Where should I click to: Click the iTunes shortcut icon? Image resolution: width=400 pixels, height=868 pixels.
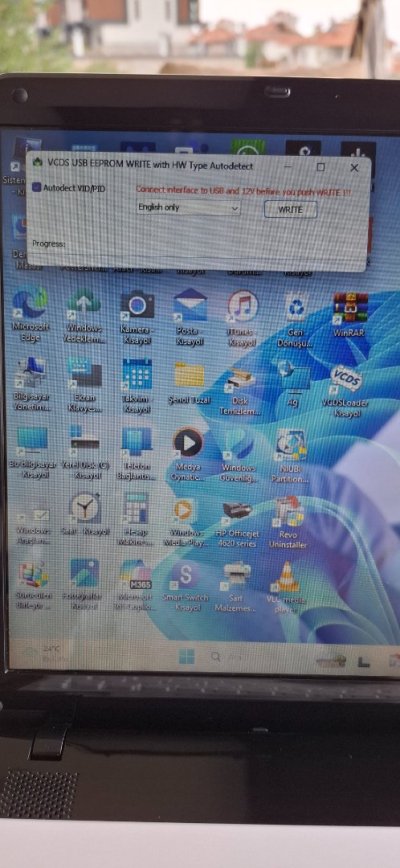tap(243, 318)
